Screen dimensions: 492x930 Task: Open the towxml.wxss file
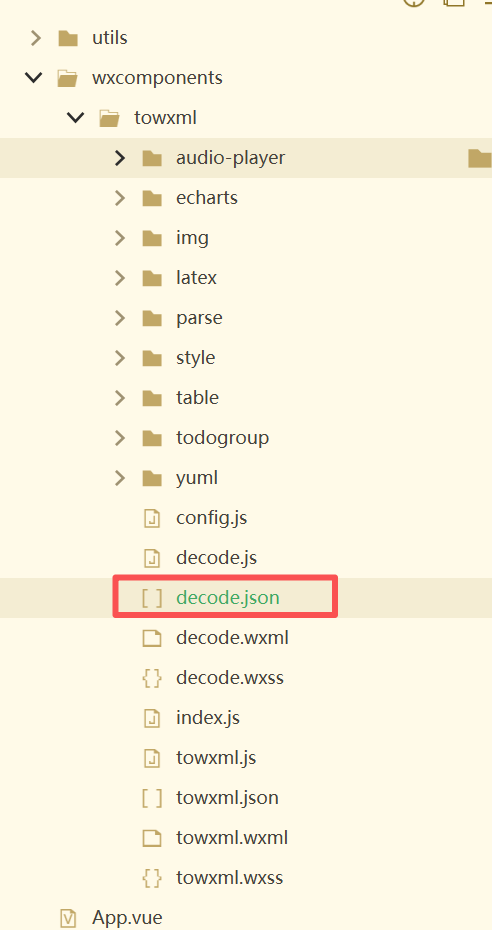coord(230,878)
